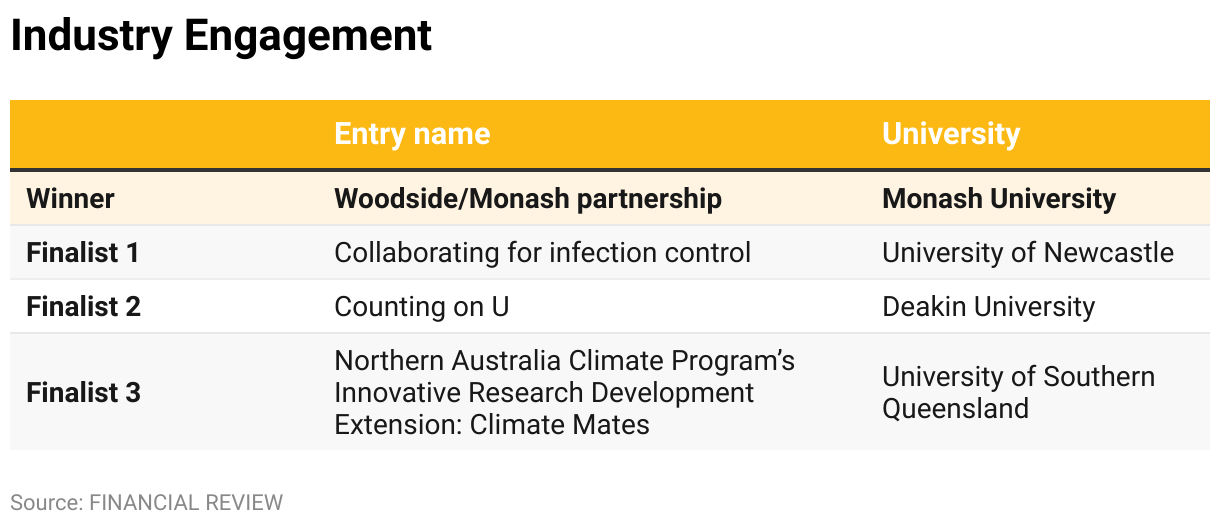The image size is (1220, 526).
Task: Select the Finalist 2 row label
Action: coord(83,306)
